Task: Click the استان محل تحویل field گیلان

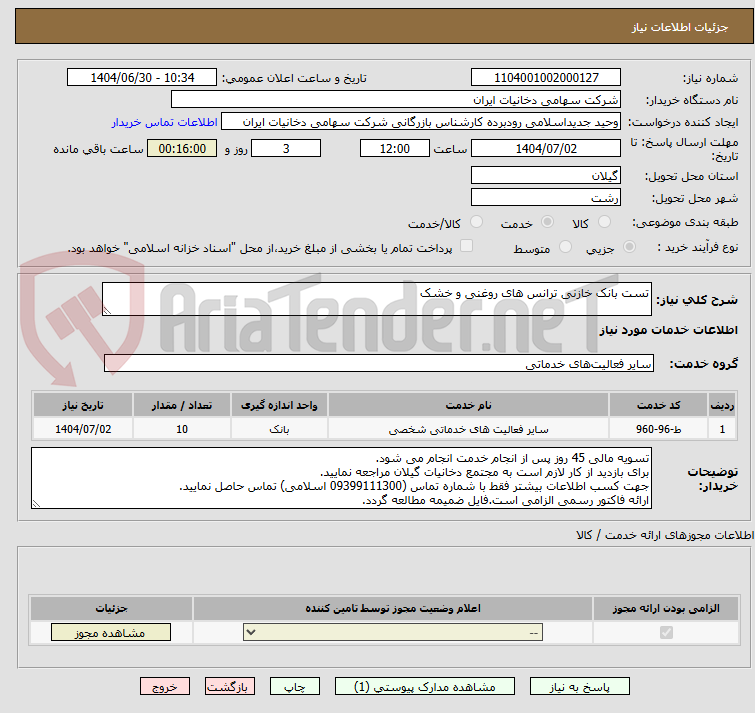Action: click(546, 175)
